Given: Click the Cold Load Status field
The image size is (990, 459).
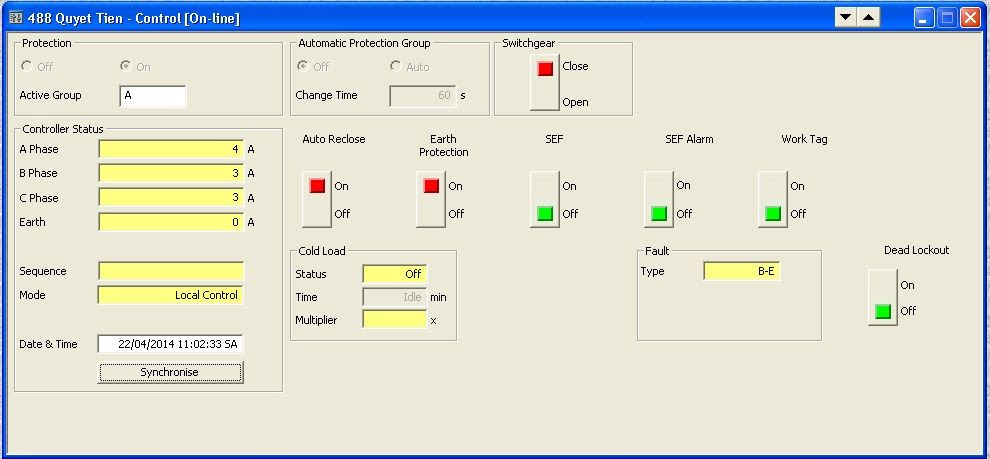Looking at the screenshot, I should point(395,274).
